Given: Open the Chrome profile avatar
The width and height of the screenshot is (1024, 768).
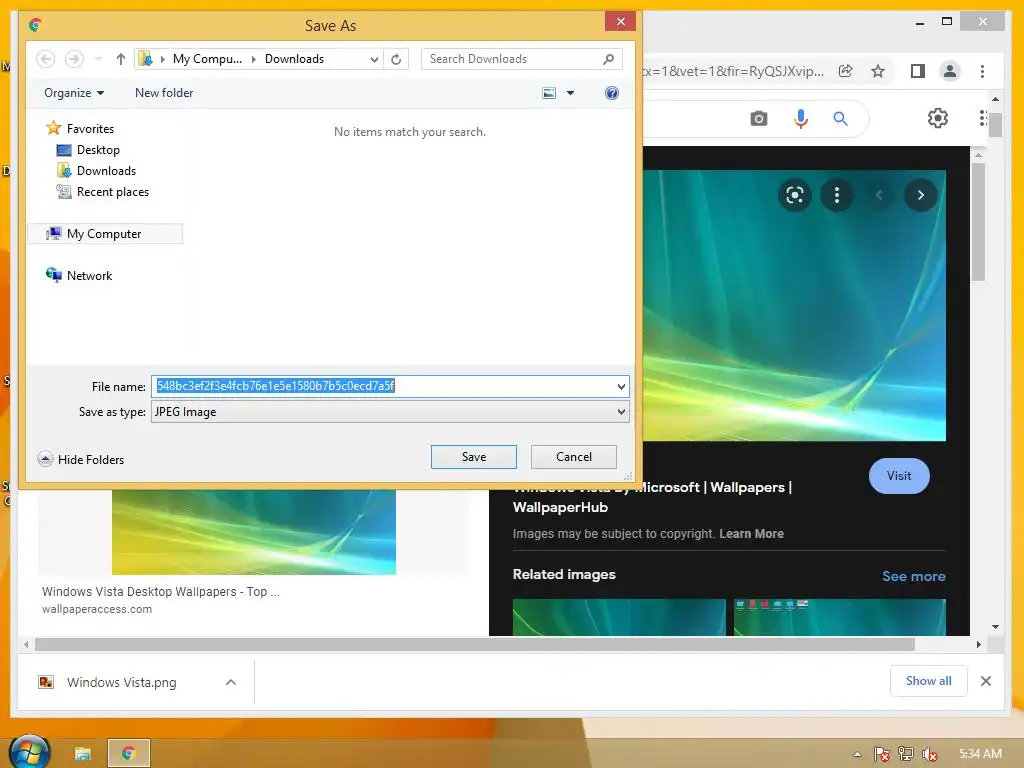Looking at the screenshot, I should pyautogui.click(x=950, y=71).
